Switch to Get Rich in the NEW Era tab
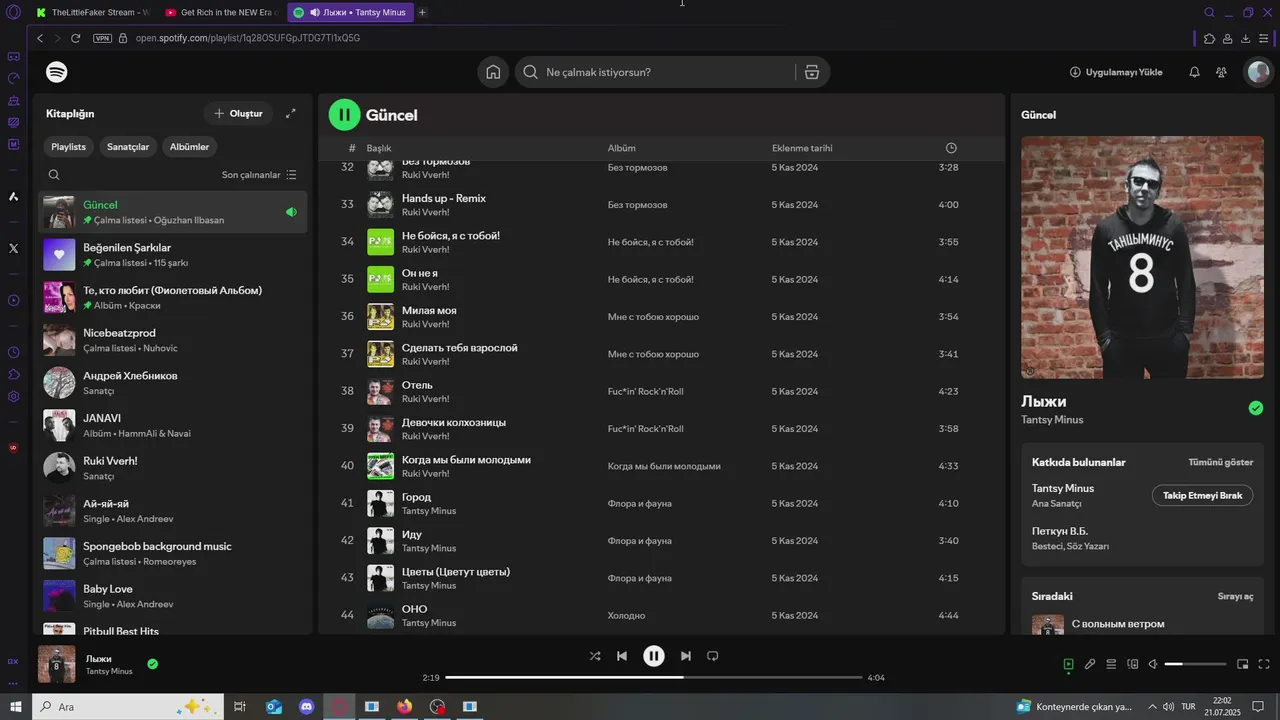This screenshot has height=720, width=1280. [x=221, y=12]
